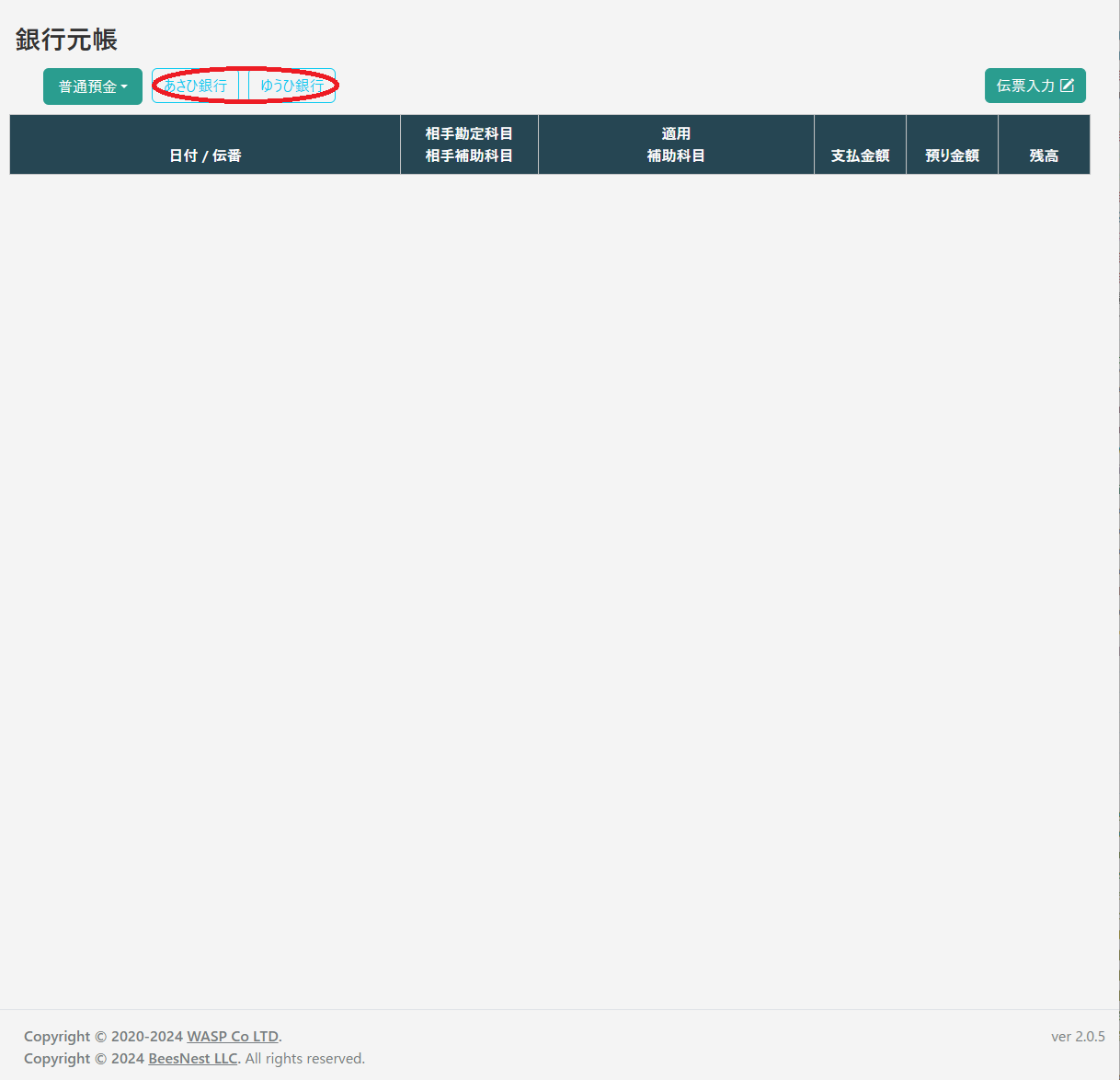Click the 銀行元帳 page title
The width and height of the screenshot is (1120, 1080).
[x=66, y=40]
